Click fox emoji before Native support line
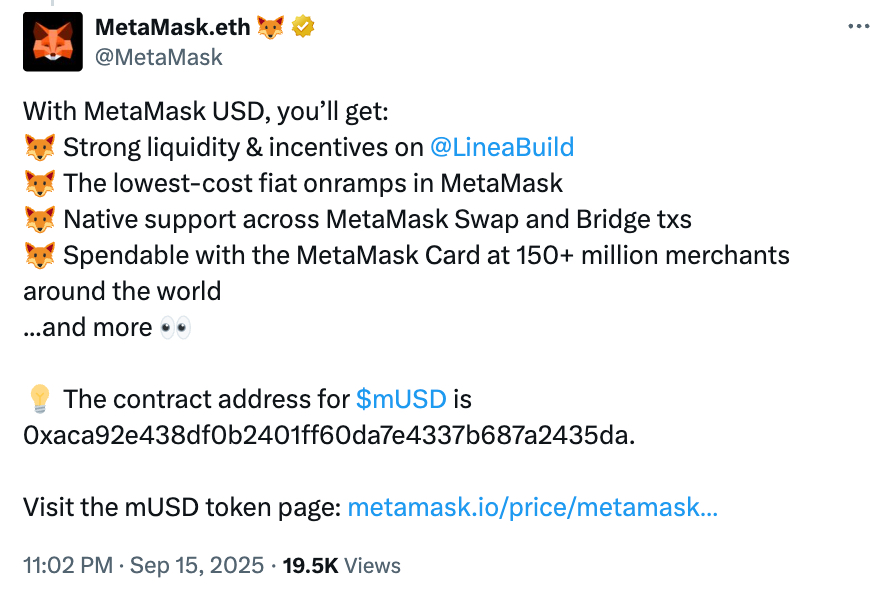The width and height of the screenshot is (892, 594). pos(40,219)
